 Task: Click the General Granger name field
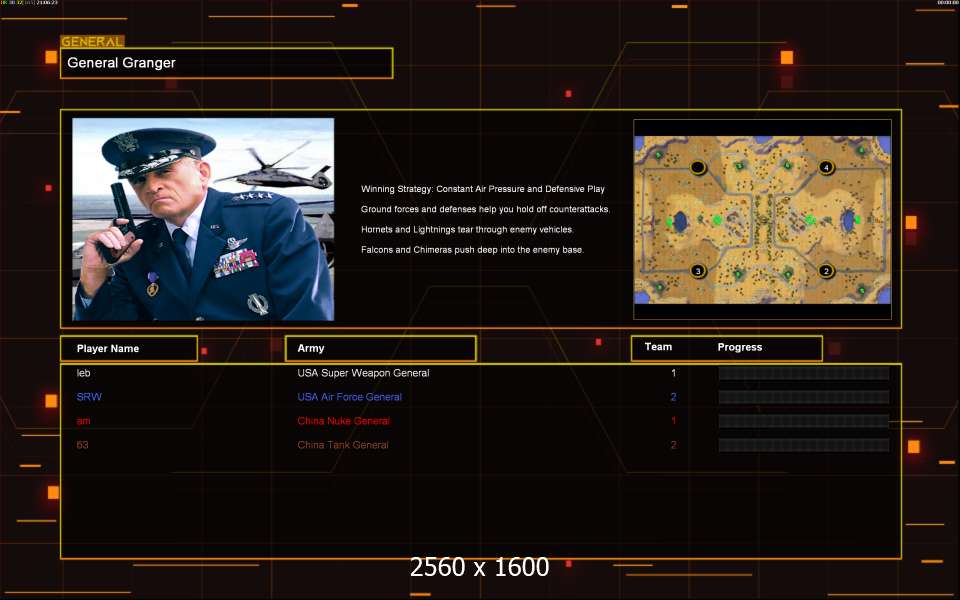coord(227,63)
